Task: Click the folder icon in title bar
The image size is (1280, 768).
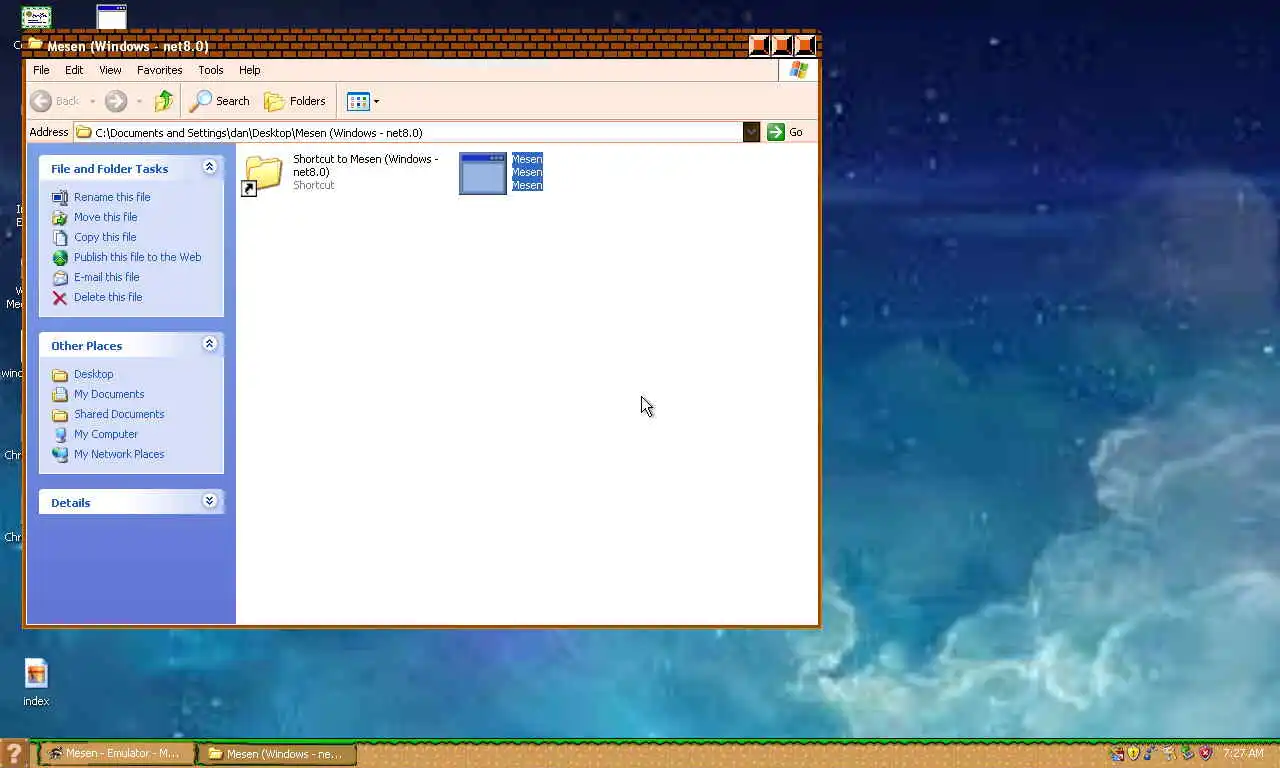Action: 35,44
